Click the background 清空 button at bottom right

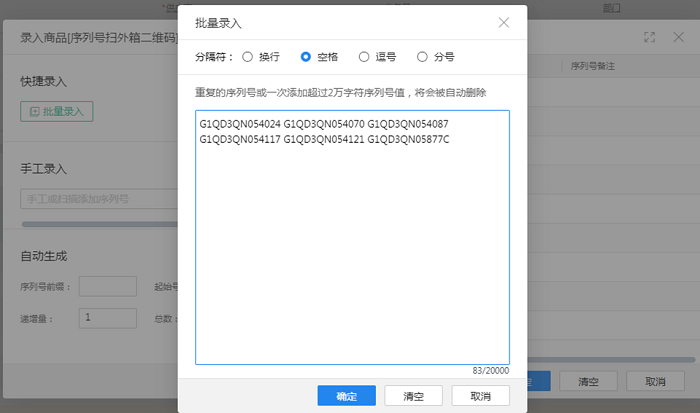point(587,381)
